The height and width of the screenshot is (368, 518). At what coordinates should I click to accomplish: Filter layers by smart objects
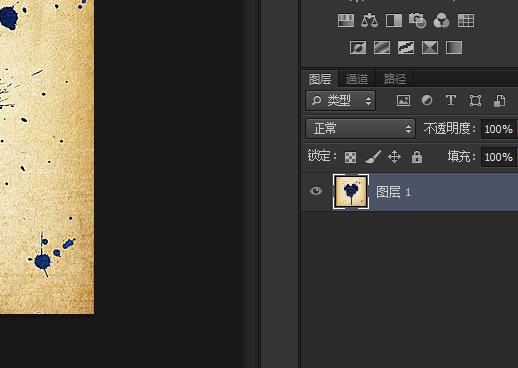(499, 101)
